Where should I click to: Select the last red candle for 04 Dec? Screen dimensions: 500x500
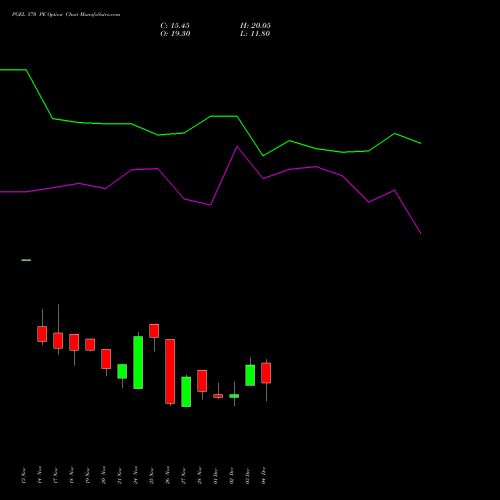click(266, 373)
